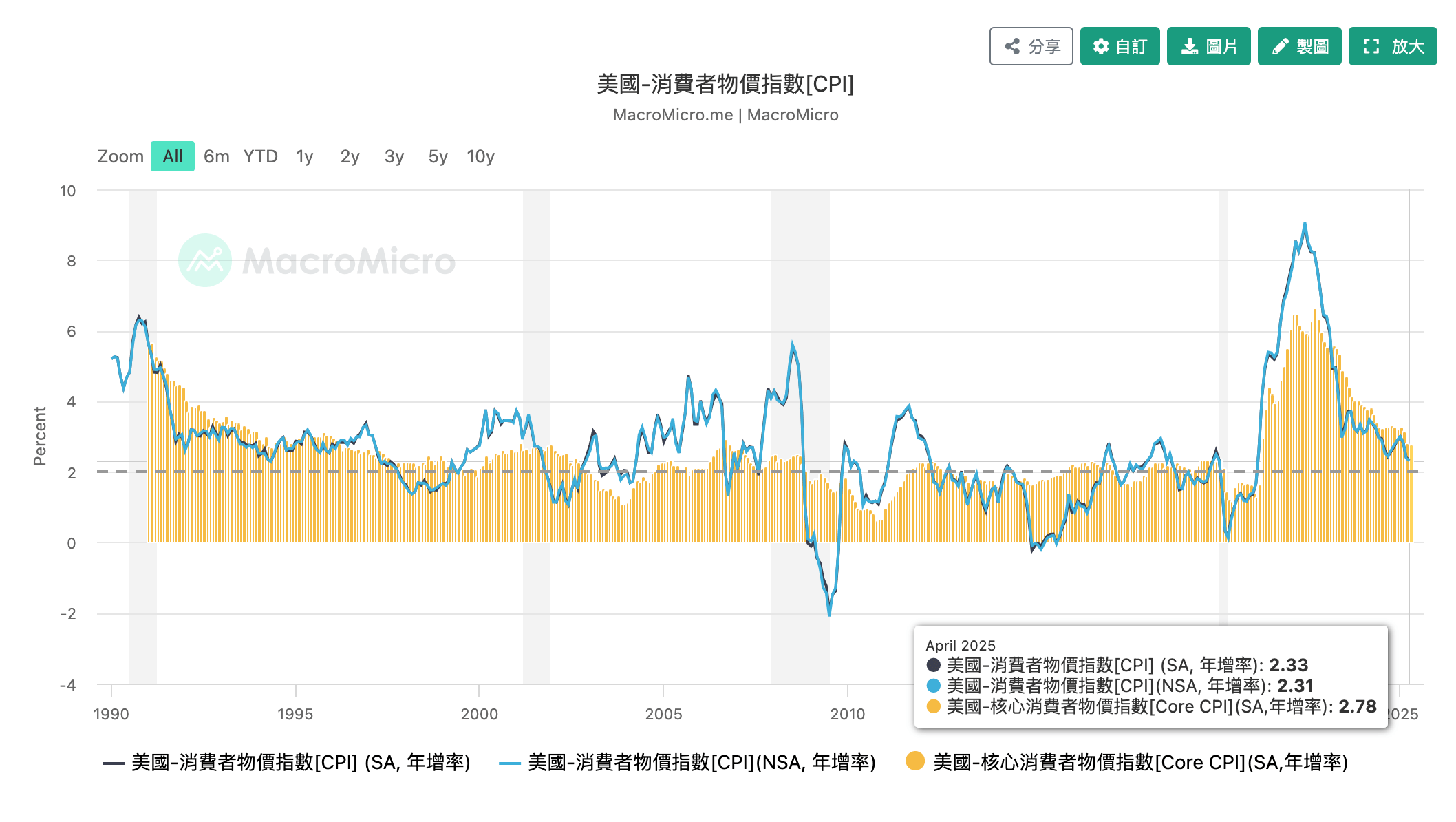Click the fullscreen expand icon for 放大

[x=1371, y=46]
